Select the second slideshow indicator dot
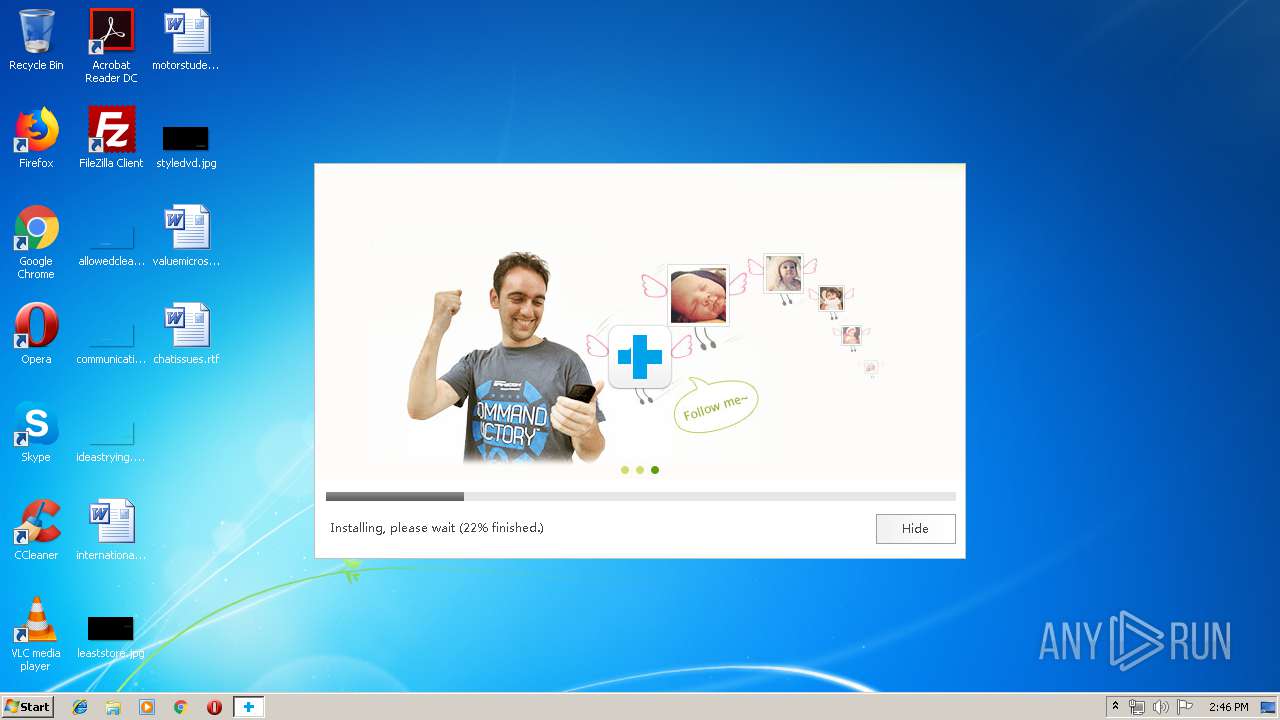 pyautogui.click(x=640, y=470)
